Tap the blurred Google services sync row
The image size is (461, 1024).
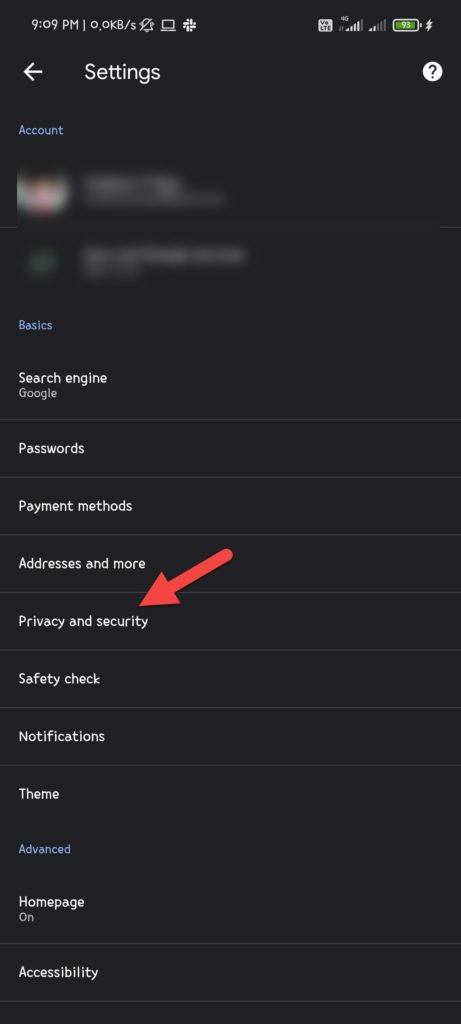(x=230, y=261)
